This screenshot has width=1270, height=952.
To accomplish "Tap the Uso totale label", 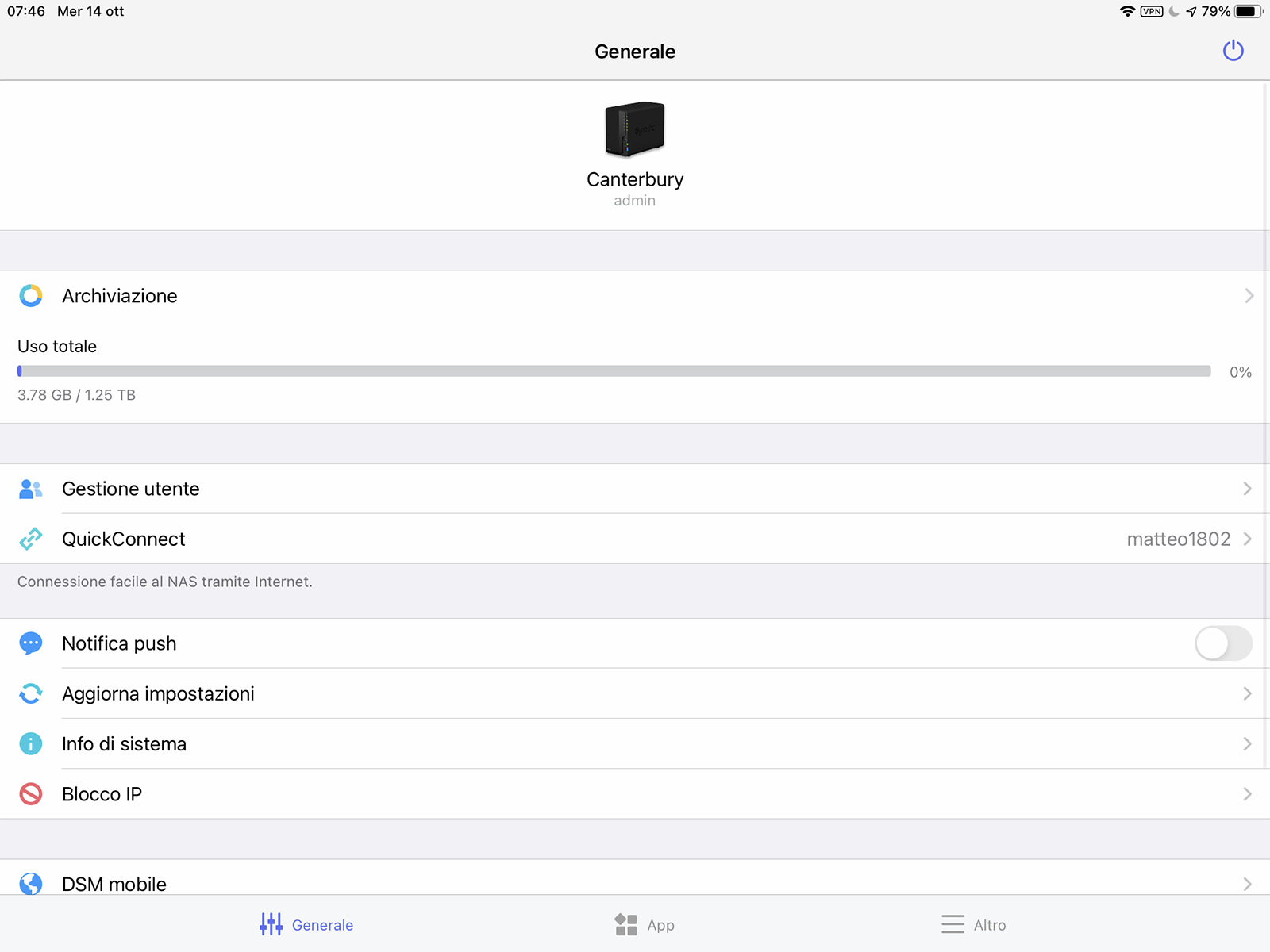I will [x=57, y=346].
